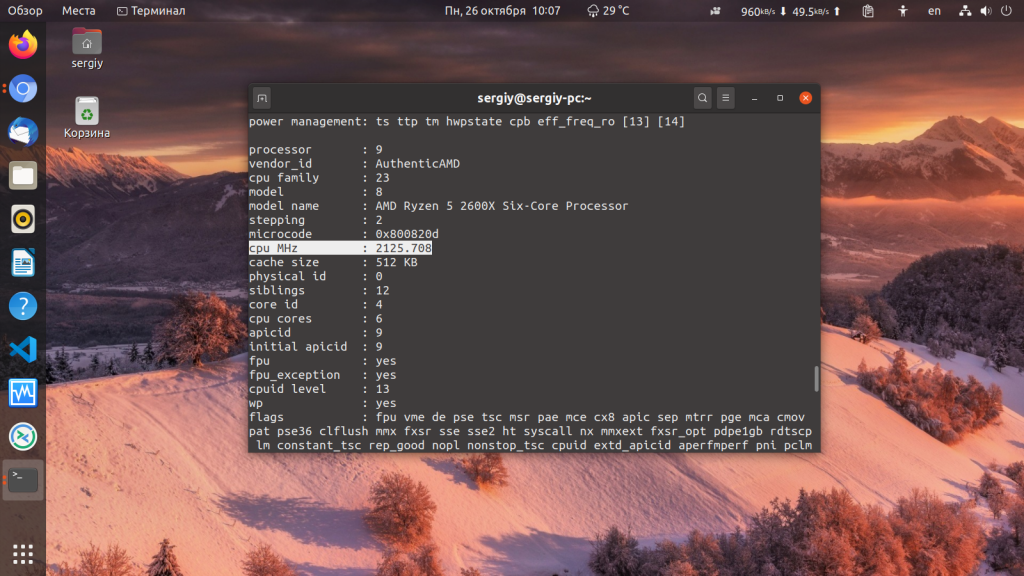Open the Files manager in dock
Image resolution: width=1024 pixels, height=576 pixels.
(23, 176)
